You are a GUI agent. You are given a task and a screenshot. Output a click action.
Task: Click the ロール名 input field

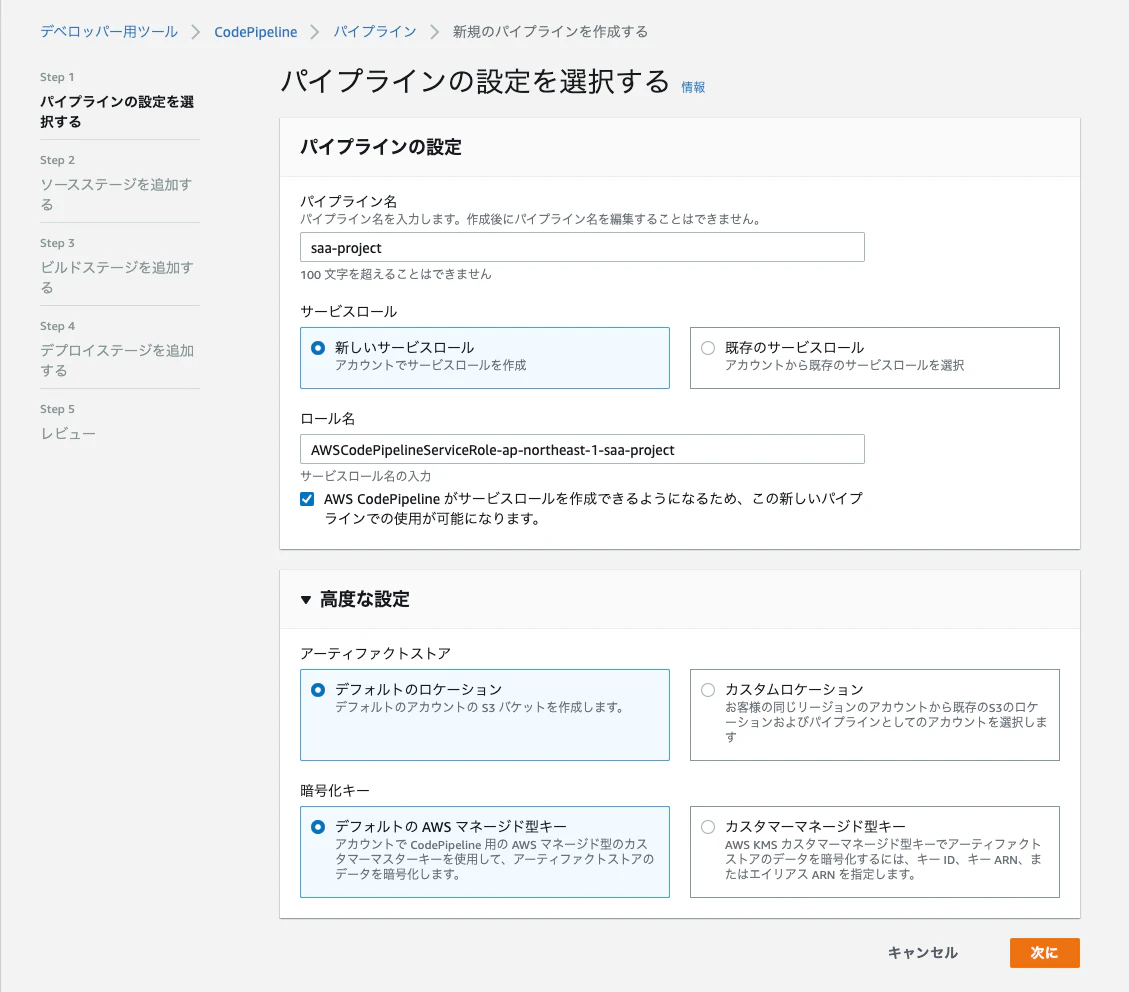click(x=582, y=449)
